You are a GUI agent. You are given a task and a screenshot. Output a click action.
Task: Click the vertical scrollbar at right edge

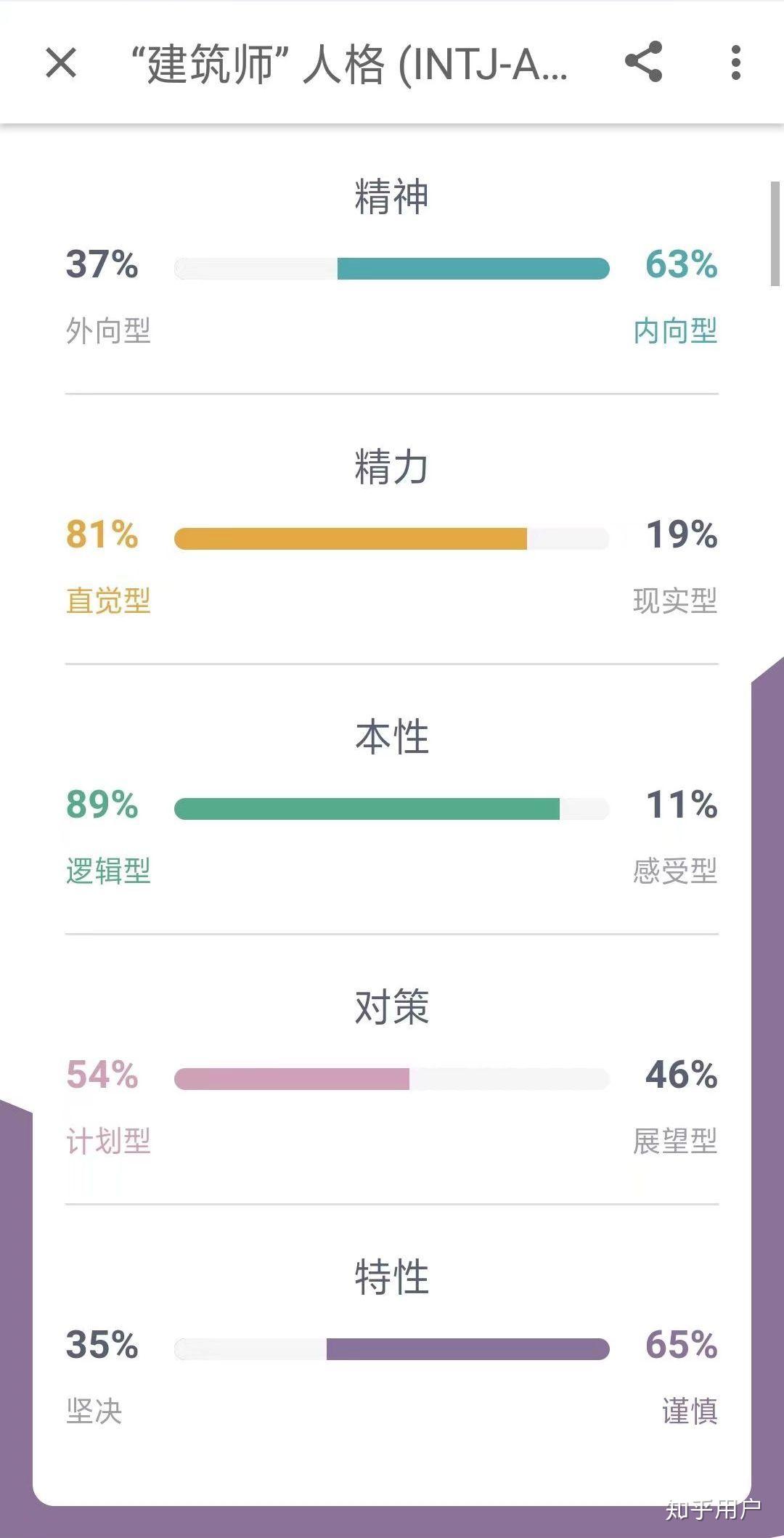775,234
